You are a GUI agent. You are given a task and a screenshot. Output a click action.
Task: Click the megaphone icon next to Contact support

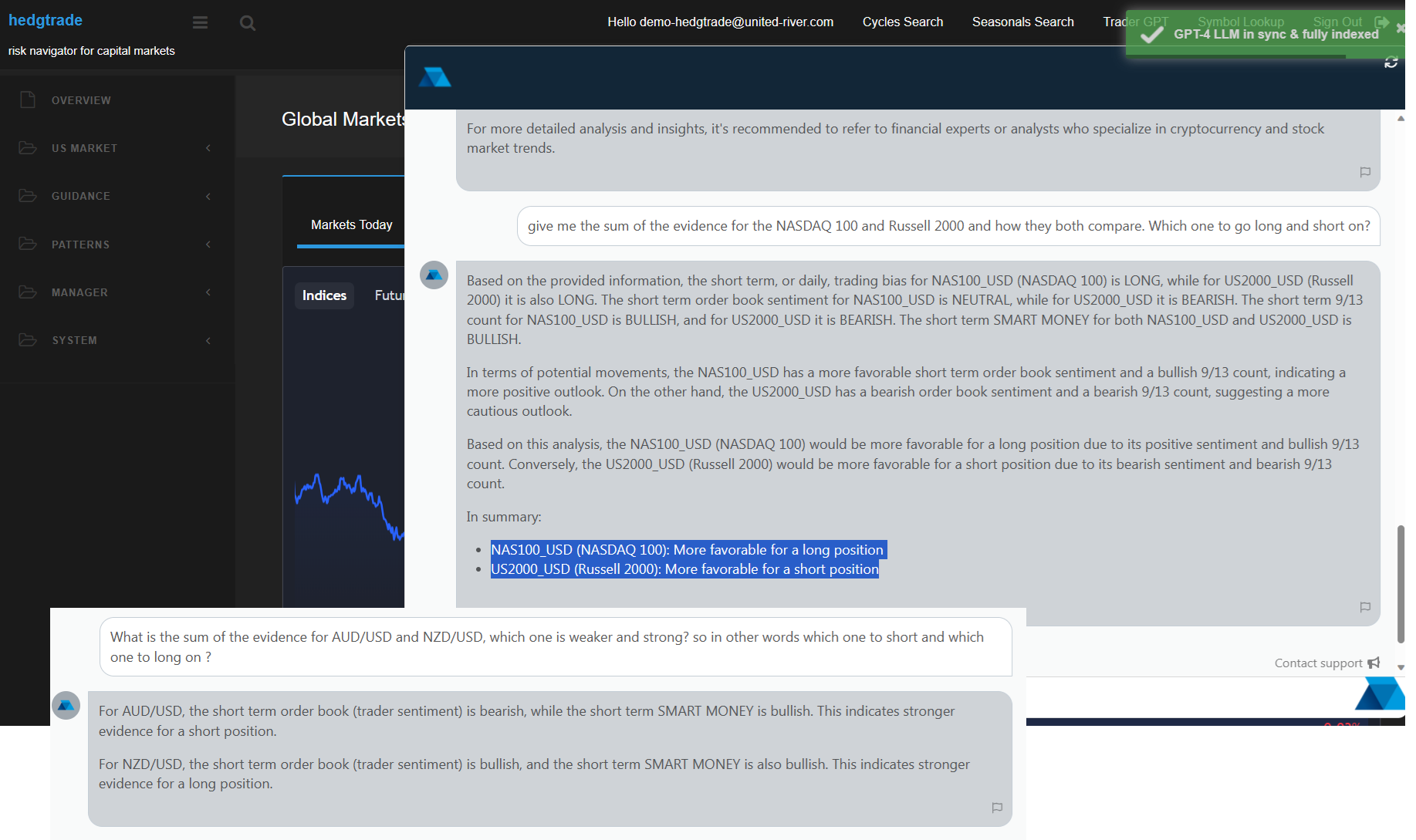(1374, 663)
